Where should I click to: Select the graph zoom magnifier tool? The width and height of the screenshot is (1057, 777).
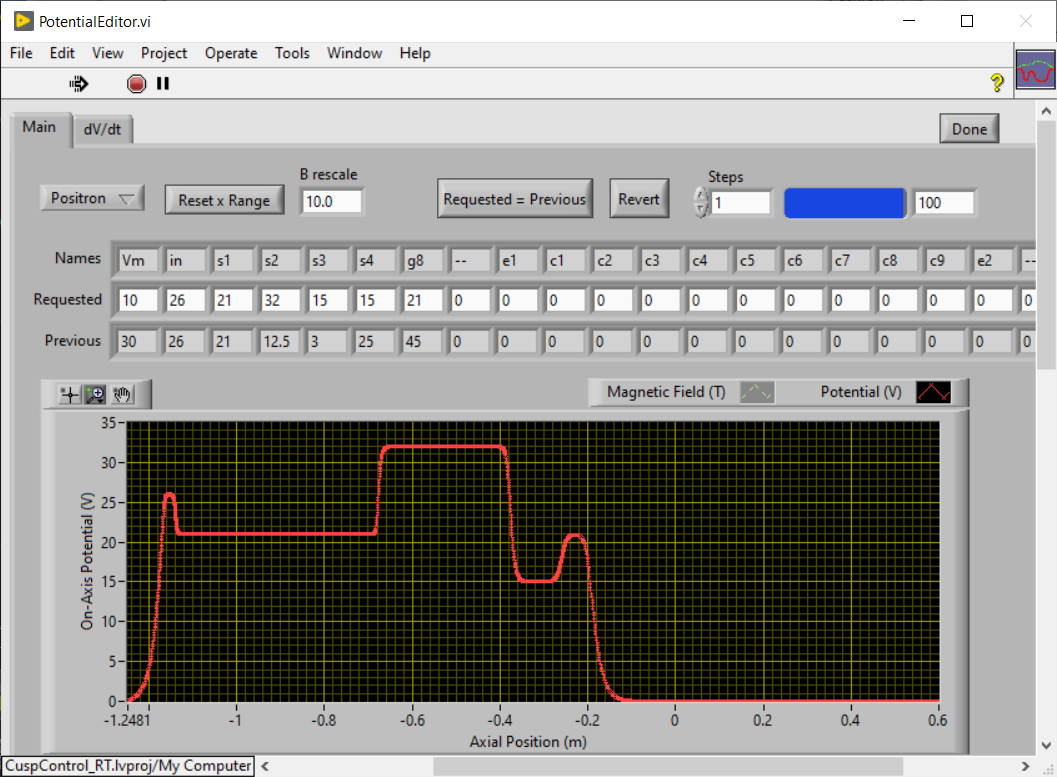[x=95, y=394]
